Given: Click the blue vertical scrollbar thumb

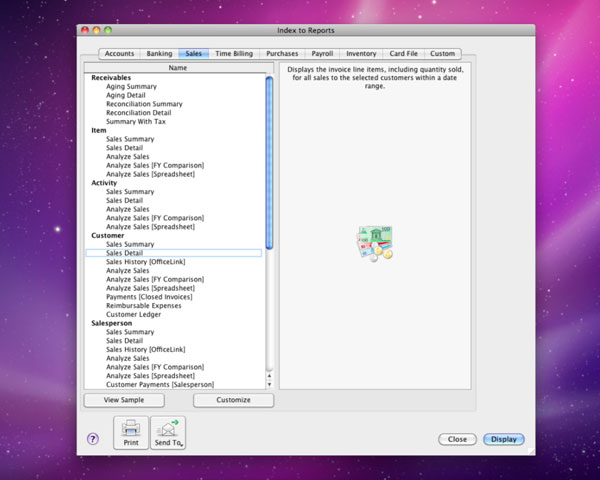Looking at the screenshot, I should pyautogui.click(x=269, y=163).
